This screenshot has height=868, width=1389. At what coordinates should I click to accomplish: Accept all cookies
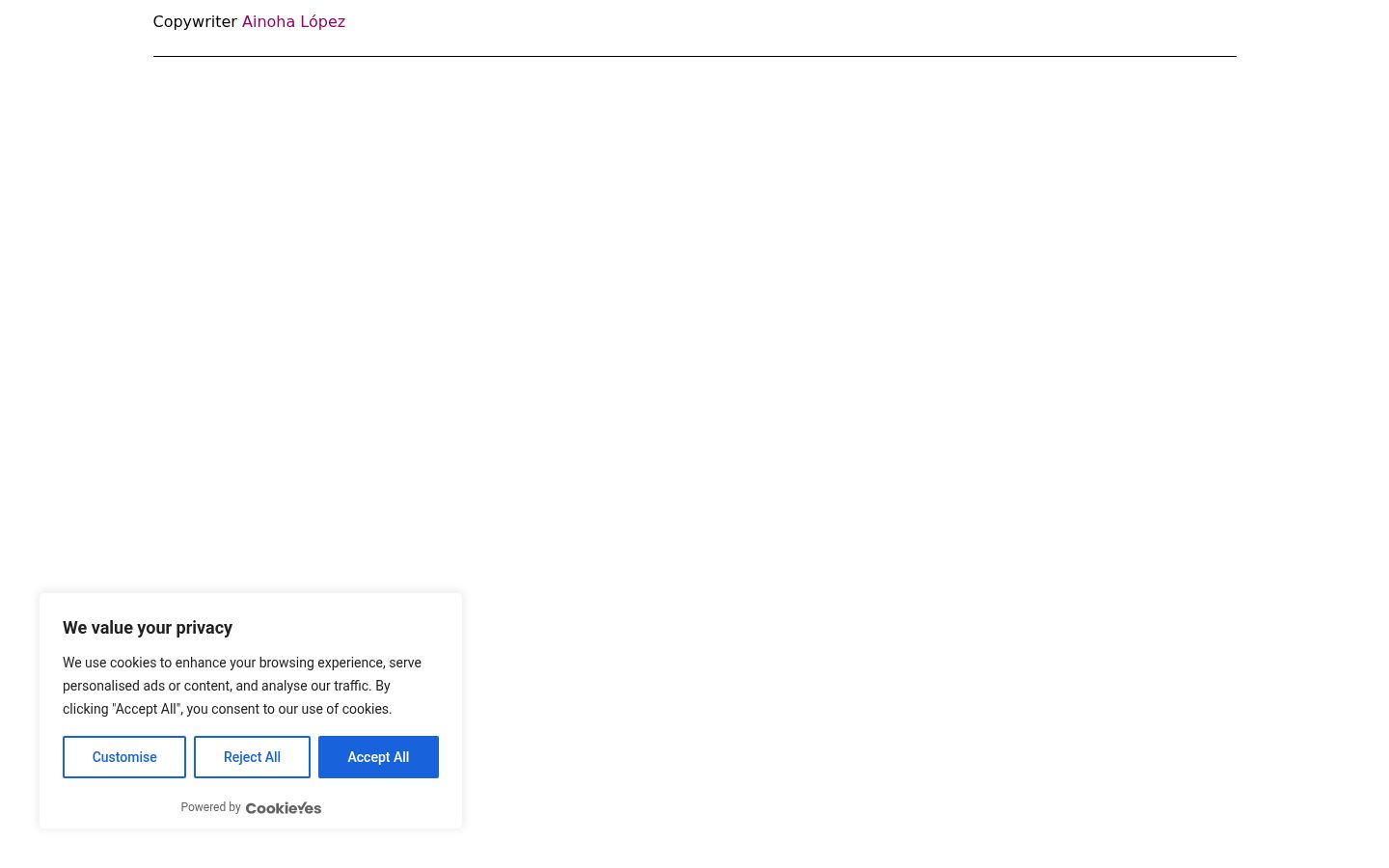point(378,757)
